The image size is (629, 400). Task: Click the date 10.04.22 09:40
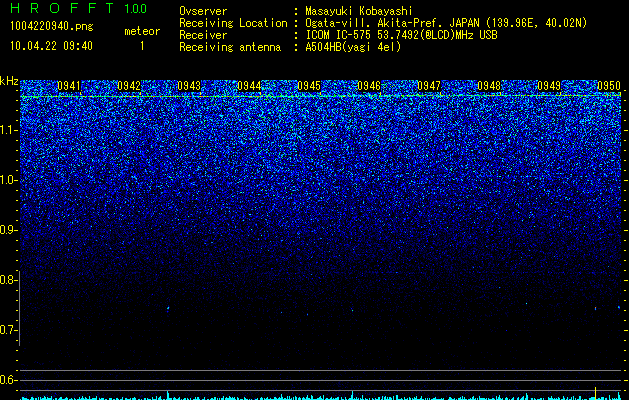pyautogui.click(x=51, y=46)
